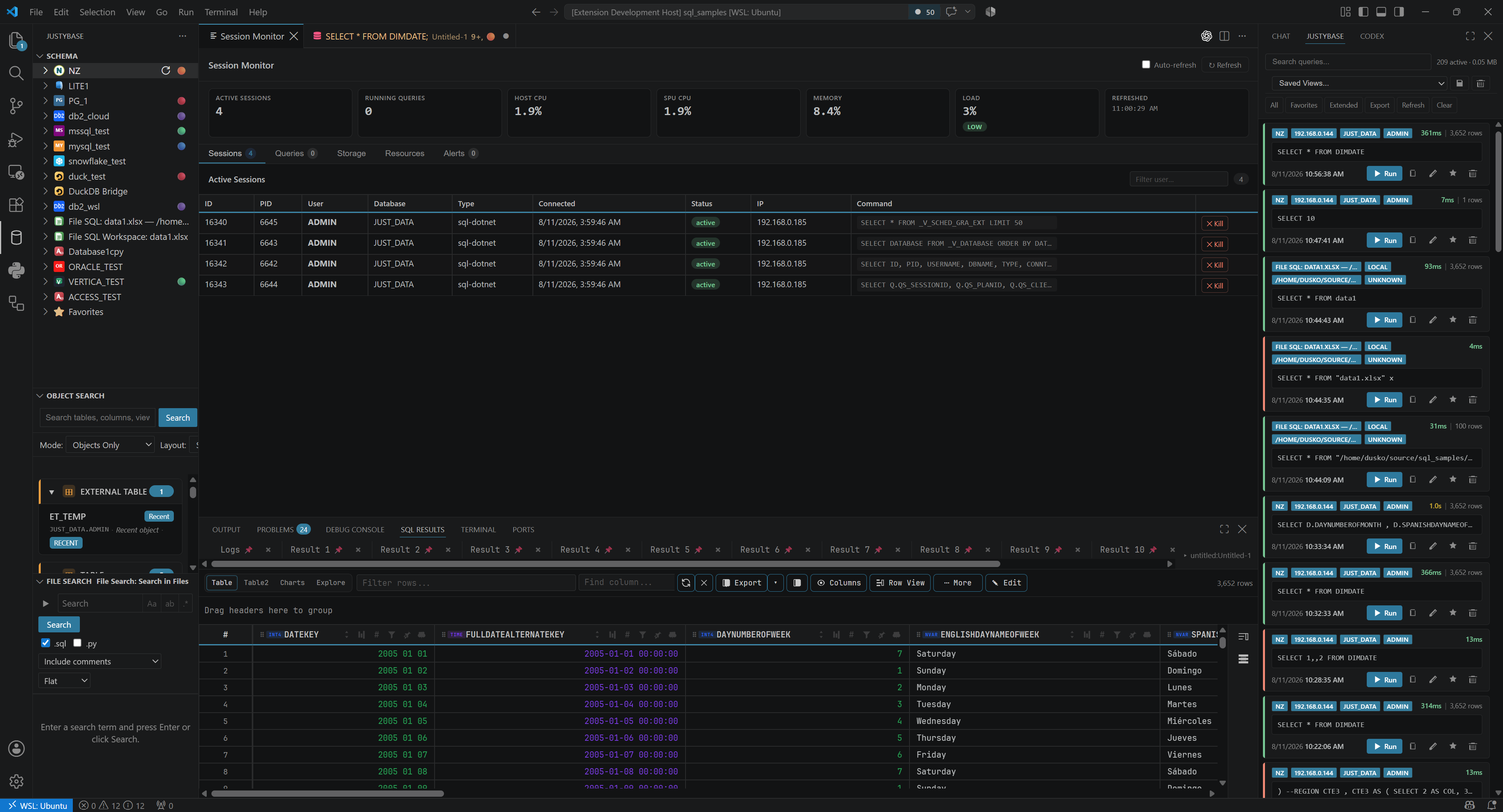
Task: Switch to the Storage tab
Action: (351, 153)
